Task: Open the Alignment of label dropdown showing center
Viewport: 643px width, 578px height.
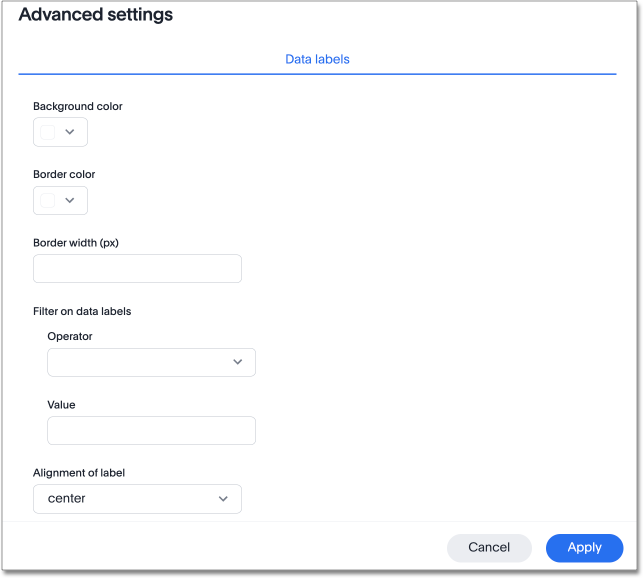Action: [x=130, y=498]
